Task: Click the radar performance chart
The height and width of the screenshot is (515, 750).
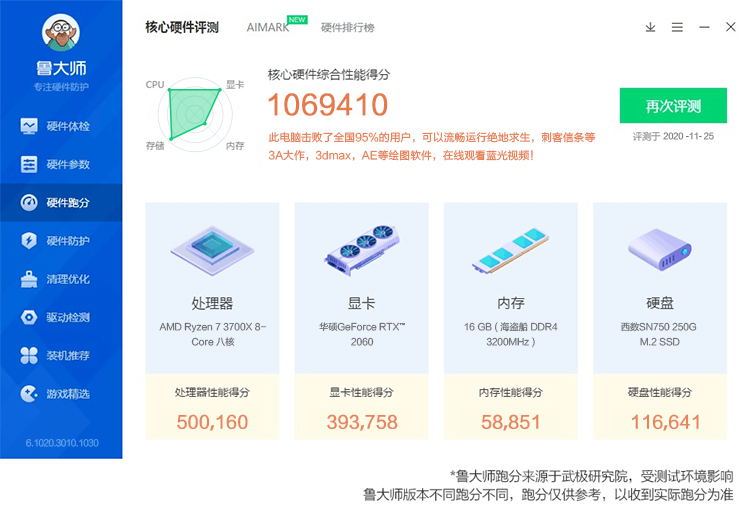Action: pyautogui.click(x=195, y=114)
